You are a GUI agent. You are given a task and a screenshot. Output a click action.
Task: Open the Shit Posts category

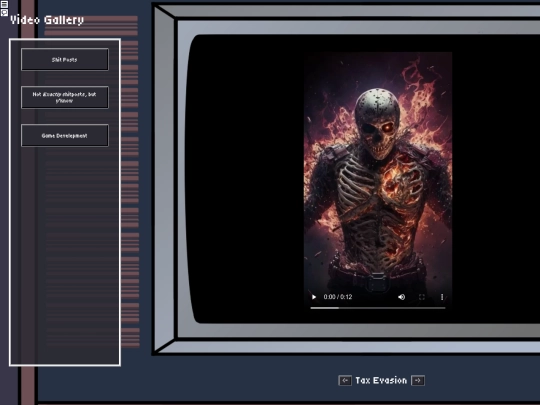(x=65, y=60)
